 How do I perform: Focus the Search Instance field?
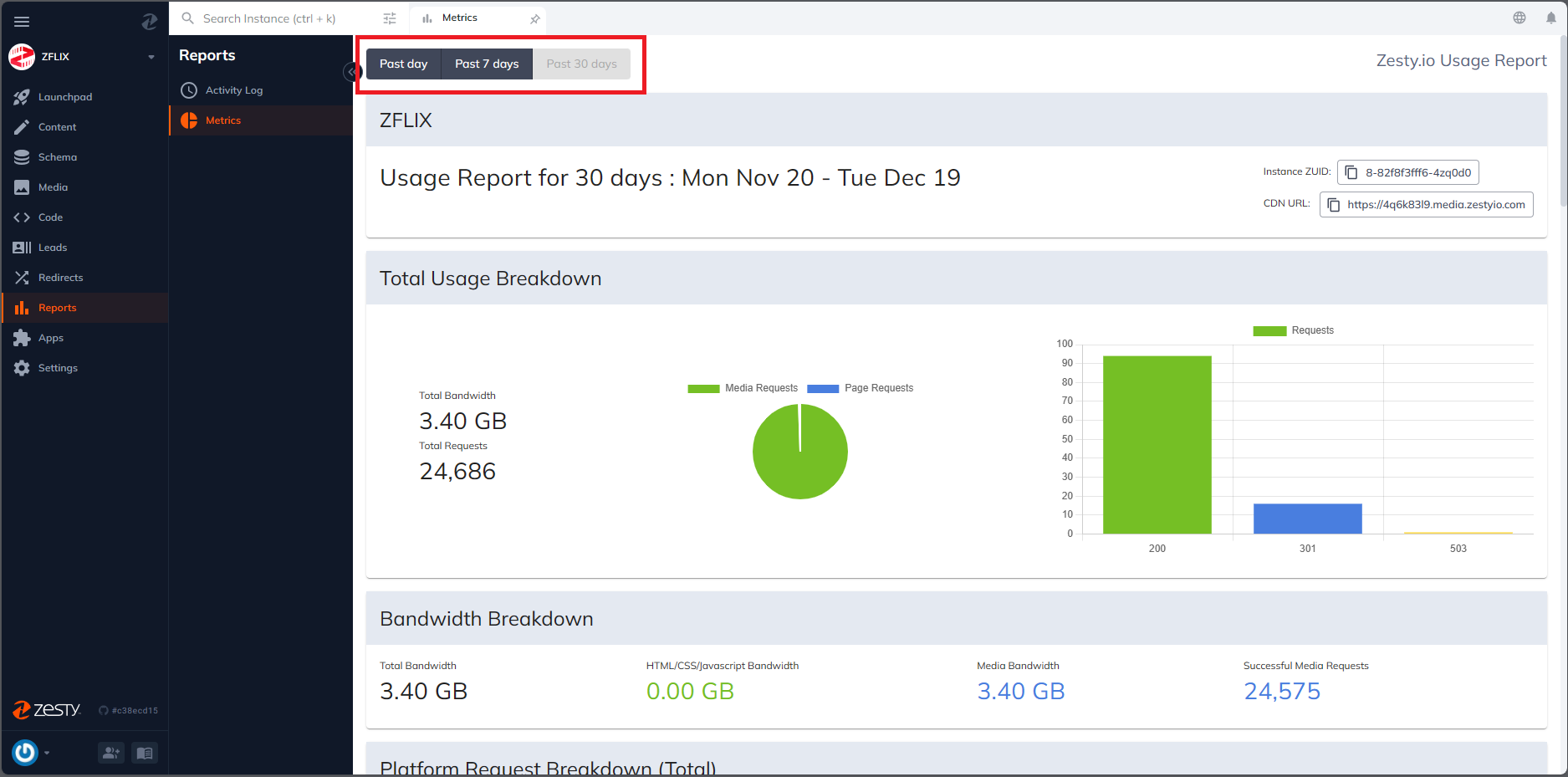pyautogui.click(x=289, y=18)
